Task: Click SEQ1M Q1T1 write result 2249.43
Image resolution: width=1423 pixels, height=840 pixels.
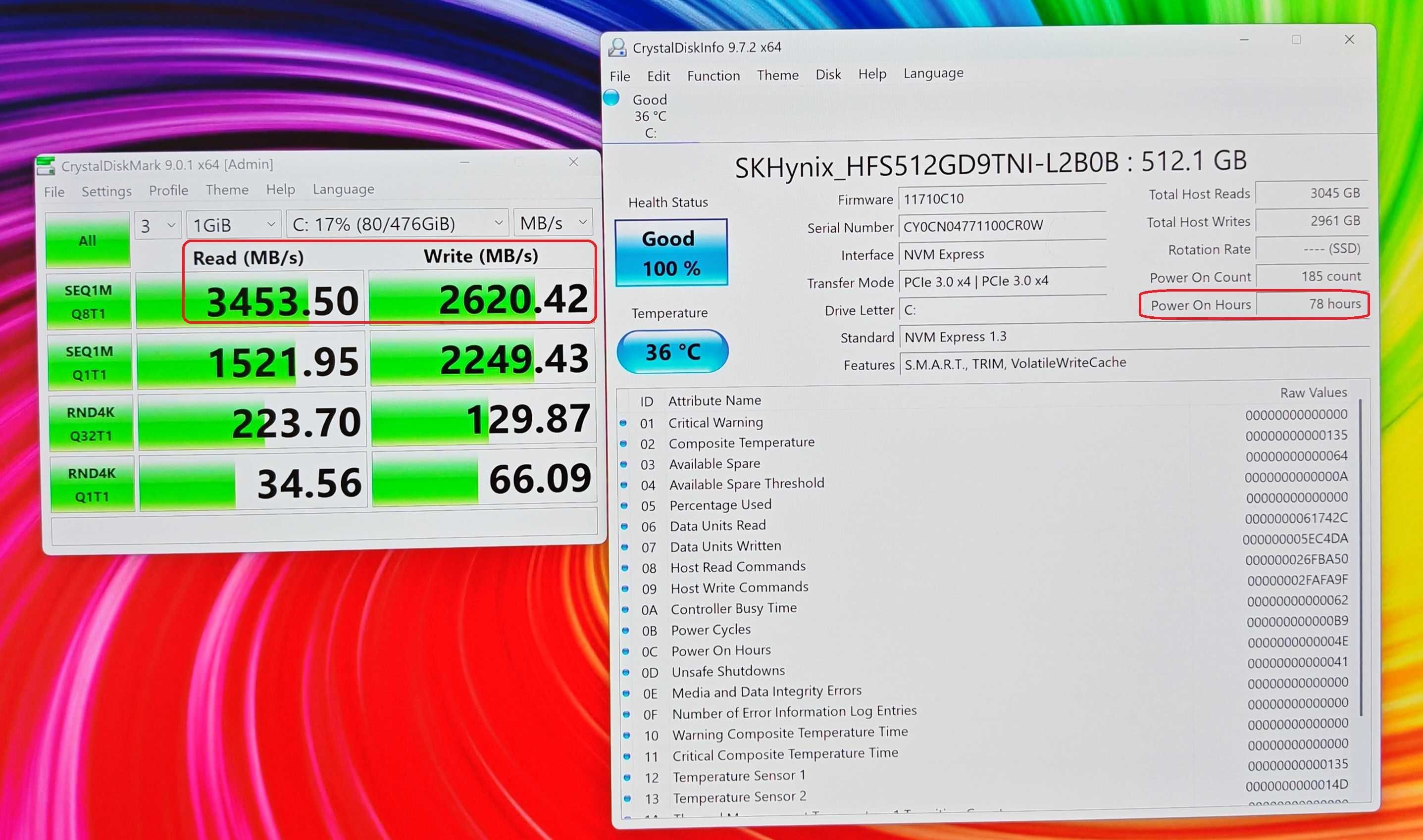Action: click(x=482, y=359)
